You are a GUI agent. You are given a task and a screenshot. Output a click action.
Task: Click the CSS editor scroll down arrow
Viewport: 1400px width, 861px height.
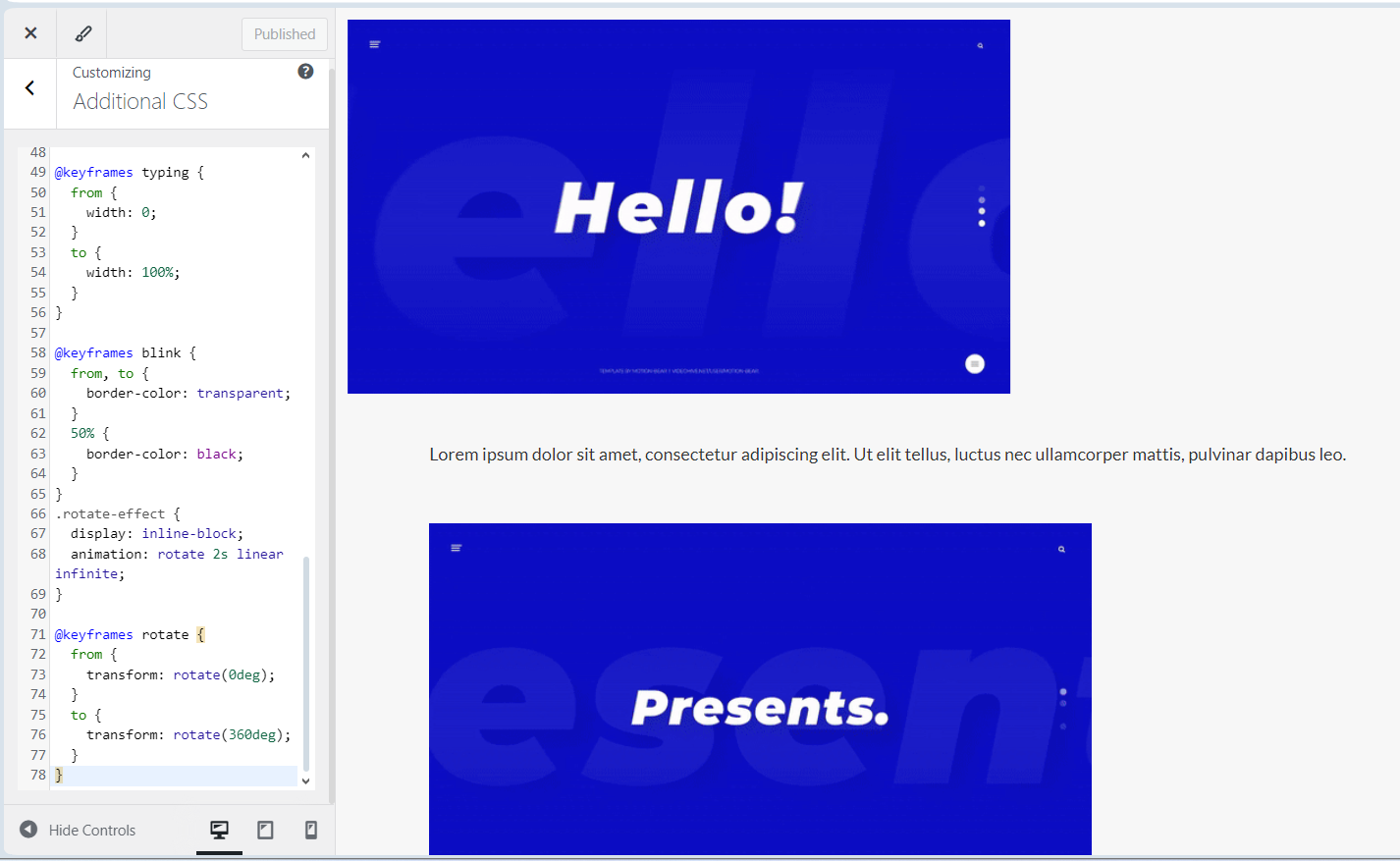pyautogui.click(x=306, y=781)
